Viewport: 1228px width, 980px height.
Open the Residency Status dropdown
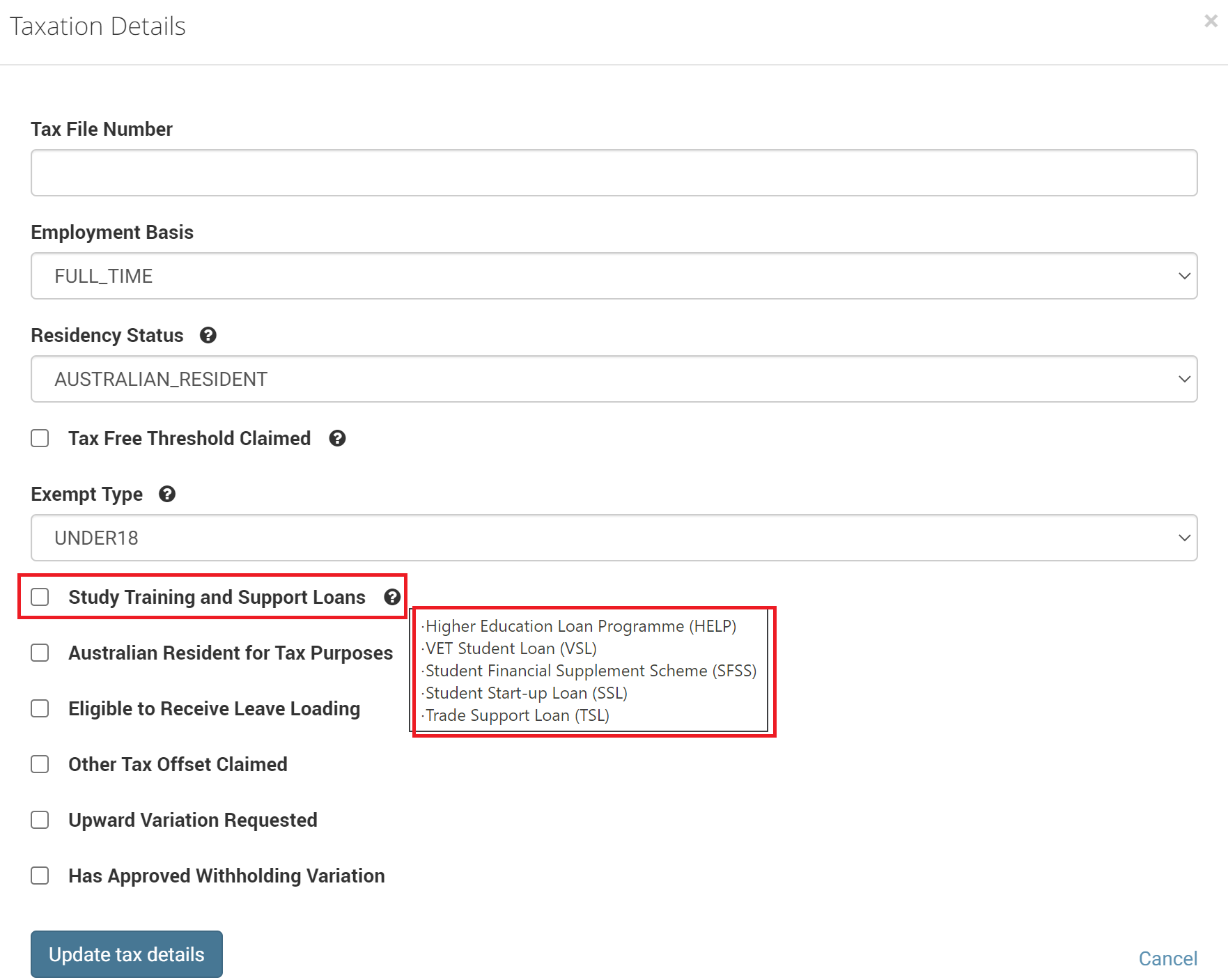(614, 379)
